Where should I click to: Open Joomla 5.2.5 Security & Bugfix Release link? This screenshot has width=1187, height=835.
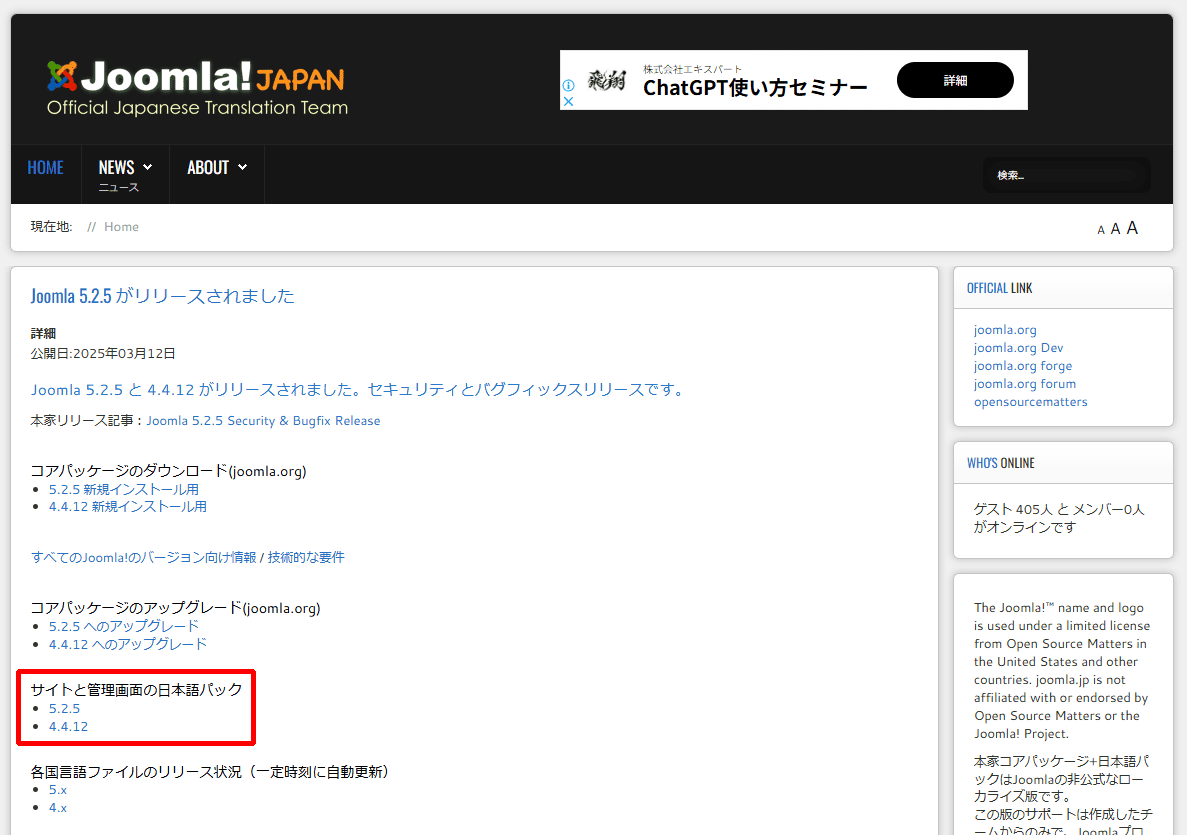click(x=263, y=421)
